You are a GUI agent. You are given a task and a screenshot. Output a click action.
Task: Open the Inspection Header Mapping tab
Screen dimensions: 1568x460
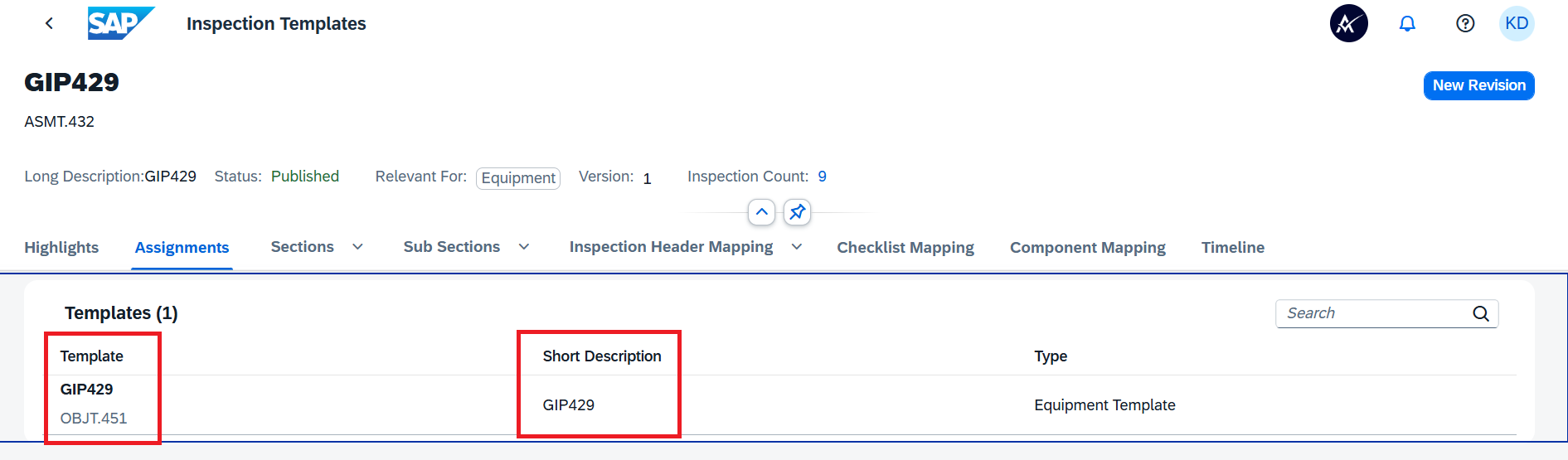point(671,246)
